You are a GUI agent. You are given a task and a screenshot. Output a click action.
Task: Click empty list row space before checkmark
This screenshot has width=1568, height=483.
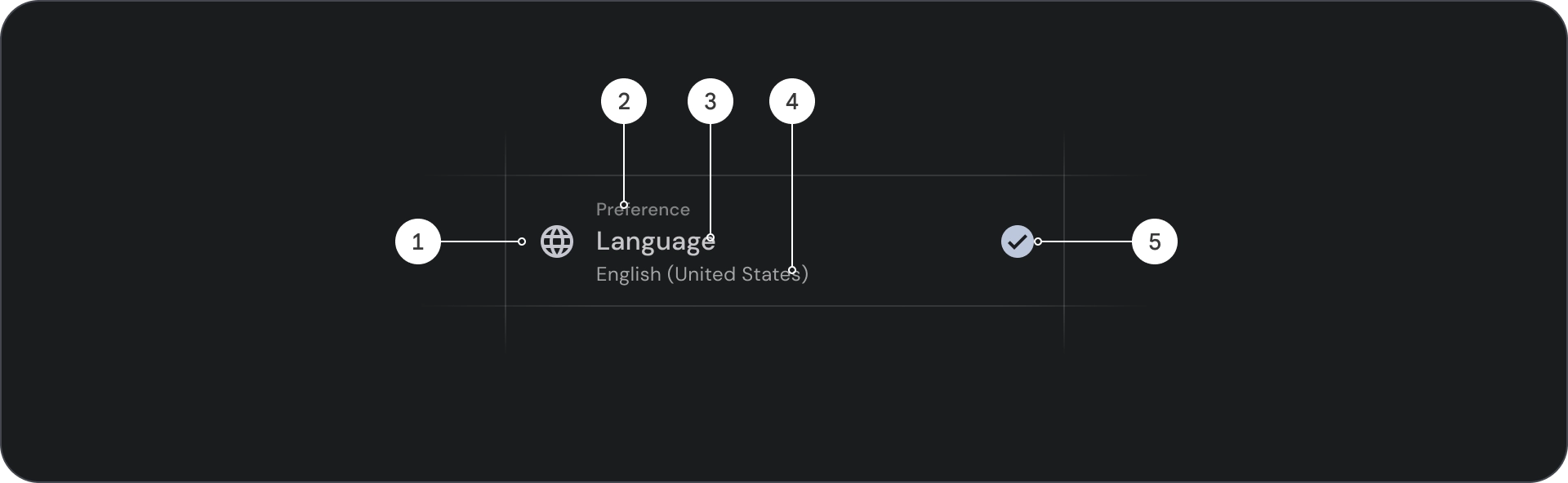(x=898, y=241)
